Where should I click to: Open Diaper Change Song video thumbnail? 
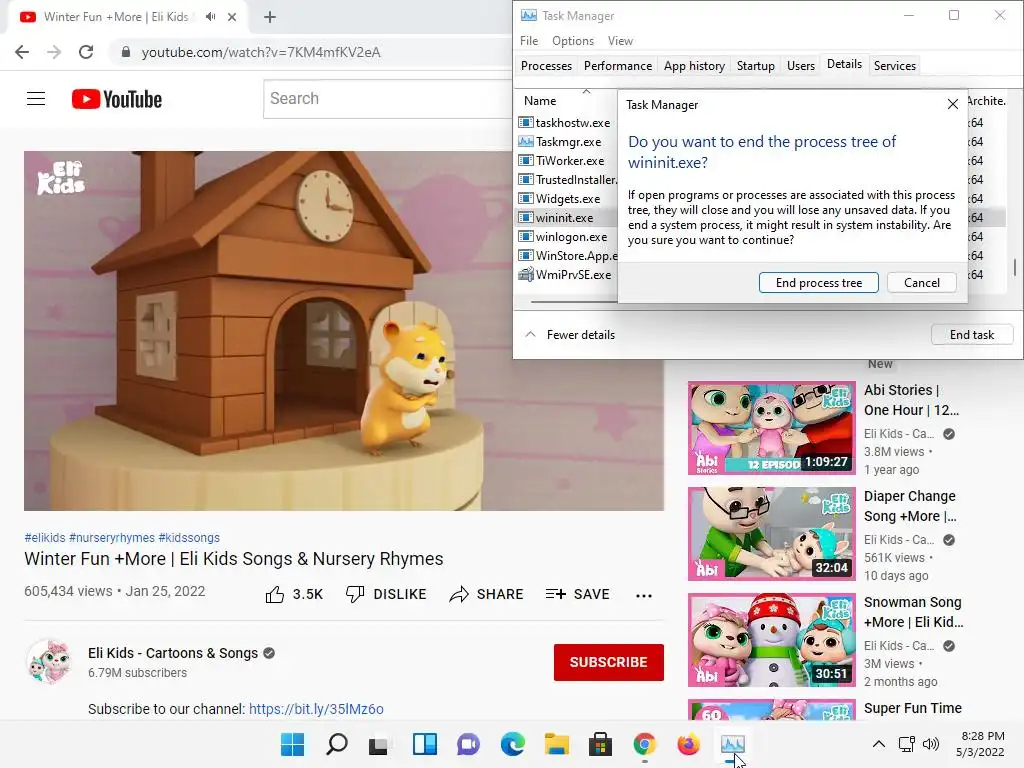click(771, 534)
